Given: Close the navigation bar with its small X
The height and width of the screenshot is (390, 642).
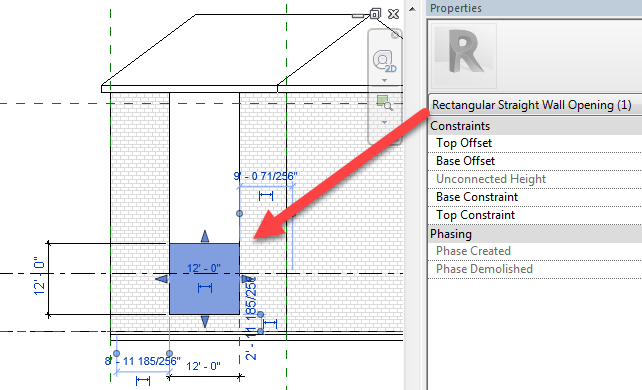Looking at the screenshot, I should [x=395, y=35].
